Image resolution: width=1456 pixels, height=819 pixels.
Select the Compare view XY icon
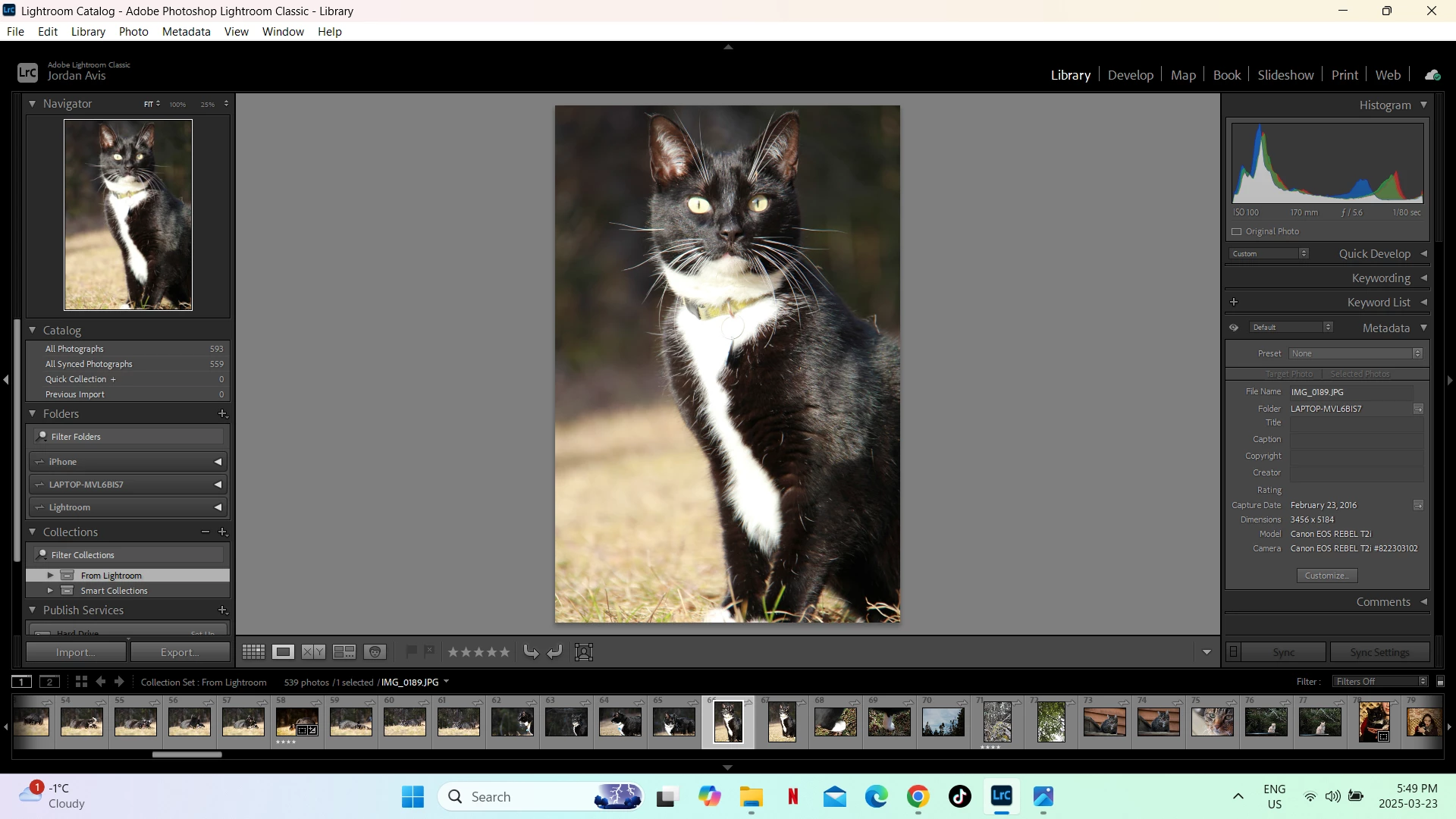313,652
